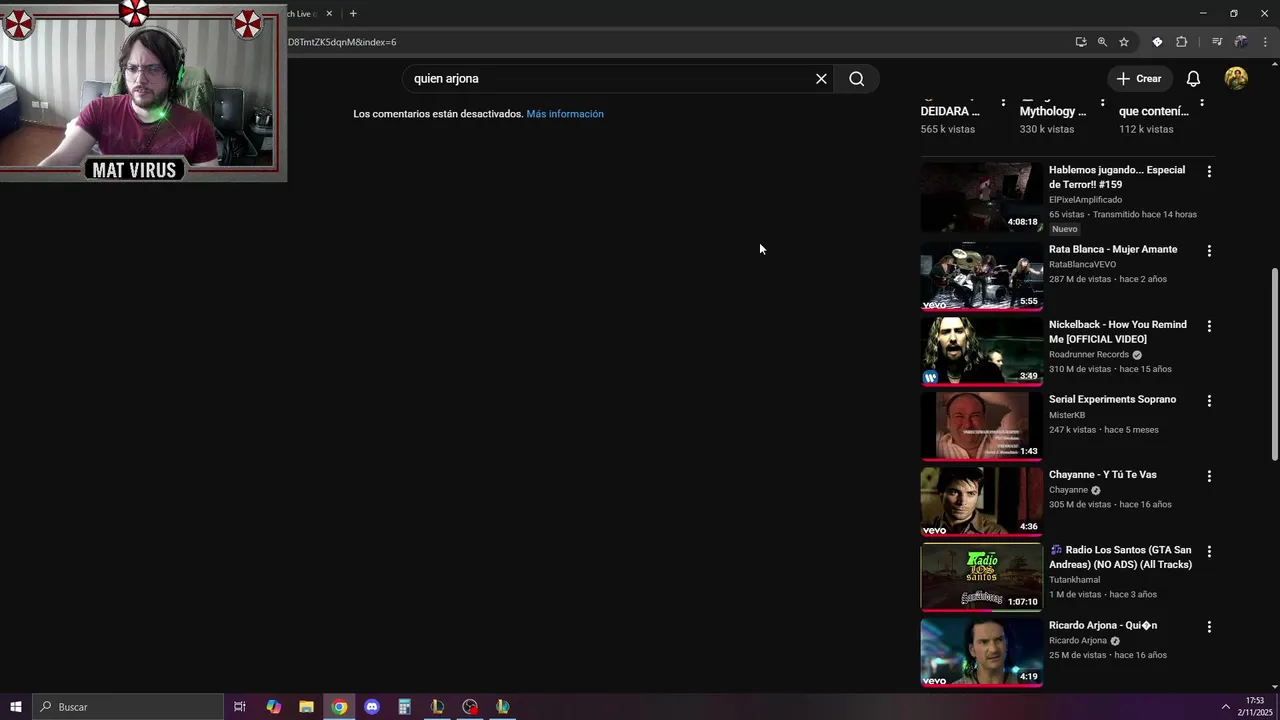Viewport: 1280px width, 720px height.
Task: Open the YouTube account avatar menu
Action: pyautogui.click(x=1236, y=79)
